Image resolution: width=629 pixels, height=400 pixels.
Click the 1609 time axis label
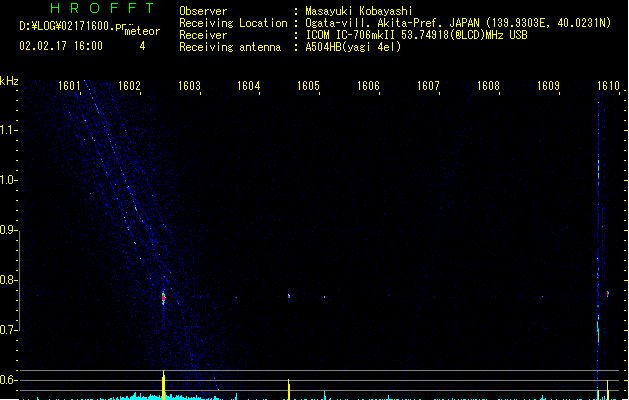point(548,86)
